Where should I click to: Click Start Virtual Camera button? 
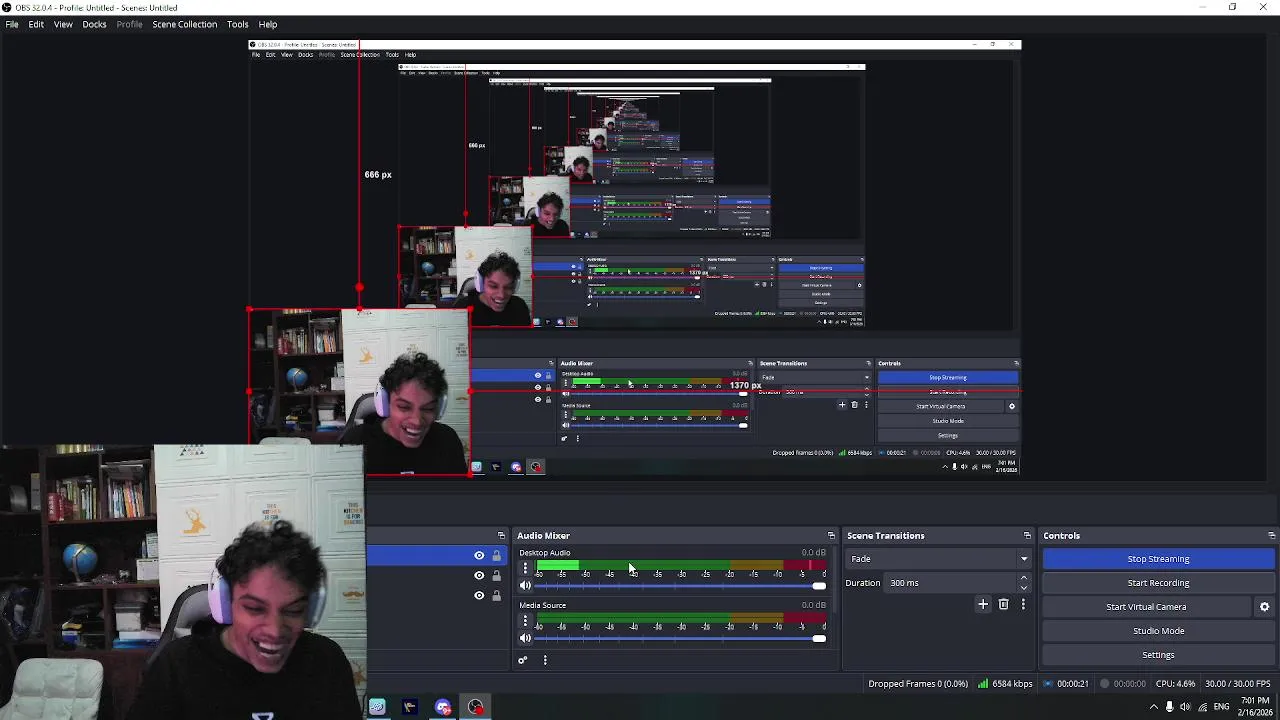tap(1146, 607)
